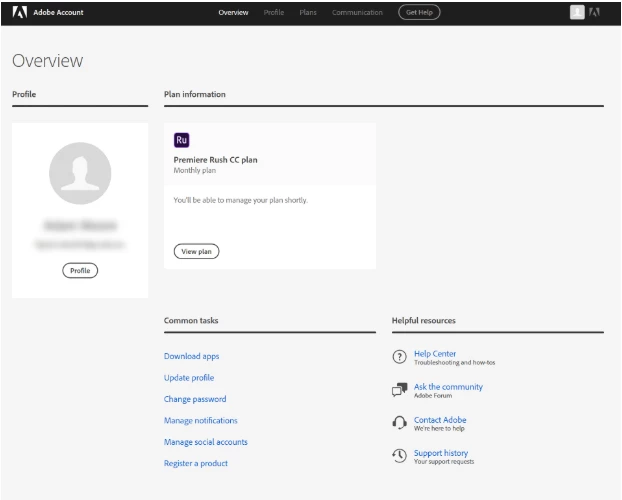This screenshot has height=500, width=622.
Task: Switch to the Overview tab
Action: 233,13
